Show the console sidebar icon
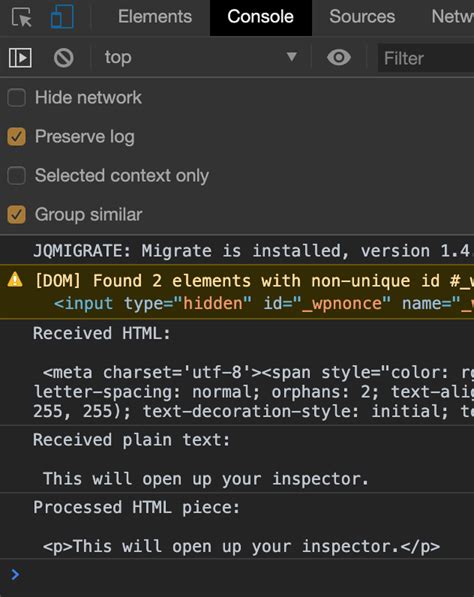Screen dimensions: 474x597 pyautogui.click(x=20, y=58)
